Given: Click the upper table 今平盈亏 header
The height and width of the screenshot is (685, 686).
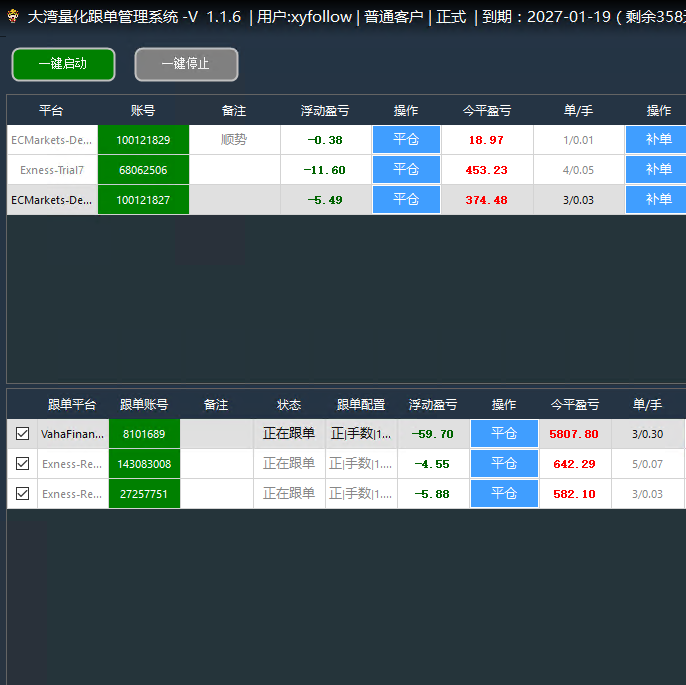Looking at the screenshot, I should pos(487,111).
